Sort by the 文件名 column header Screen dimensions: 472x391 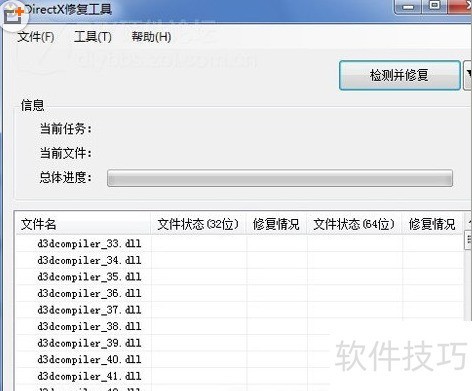[x=83, y=224]
